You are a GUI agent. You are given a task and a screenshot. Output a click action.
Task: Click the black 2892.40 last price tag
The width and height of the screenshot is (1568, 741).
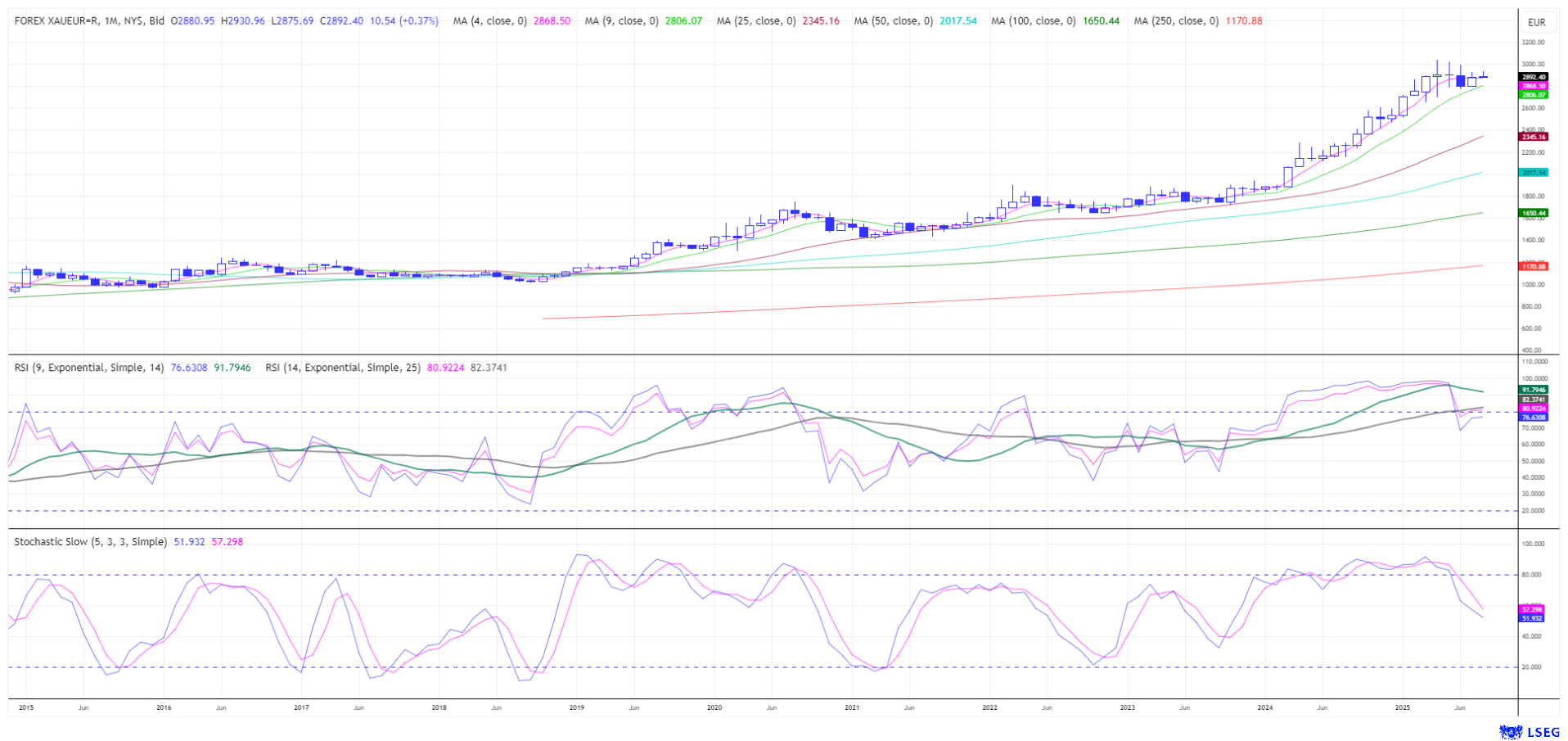[x=1533, y=77]
